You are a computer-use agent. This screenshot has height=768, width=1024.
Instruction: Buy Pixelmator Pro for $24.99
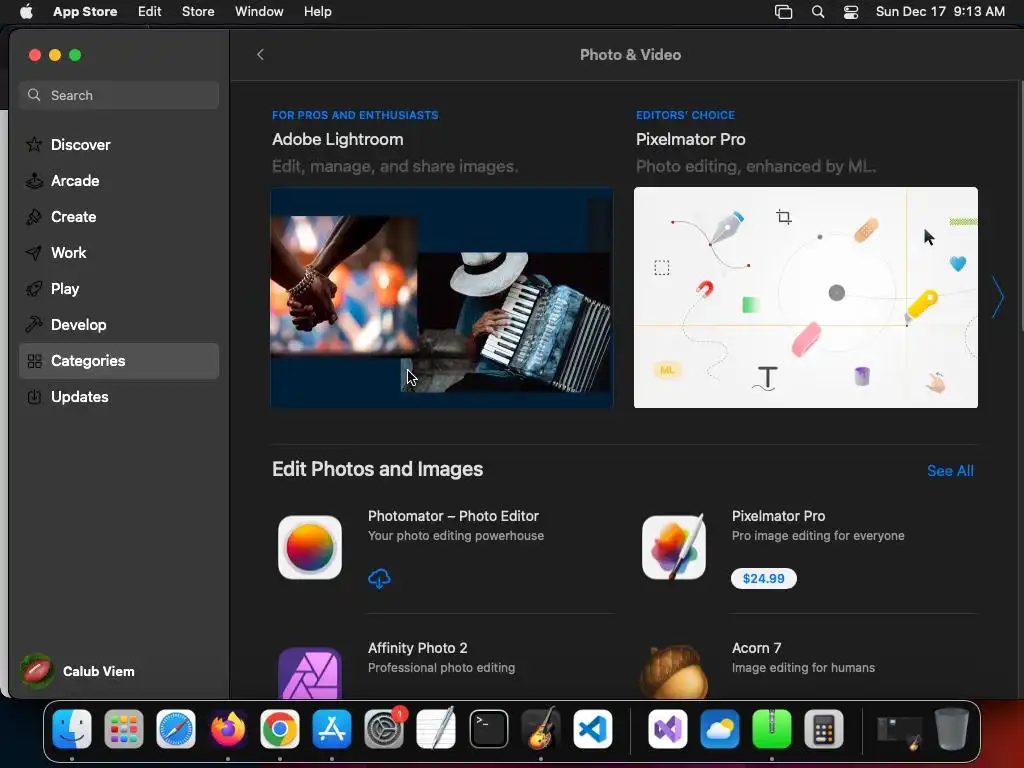click(x=763, y=579)
